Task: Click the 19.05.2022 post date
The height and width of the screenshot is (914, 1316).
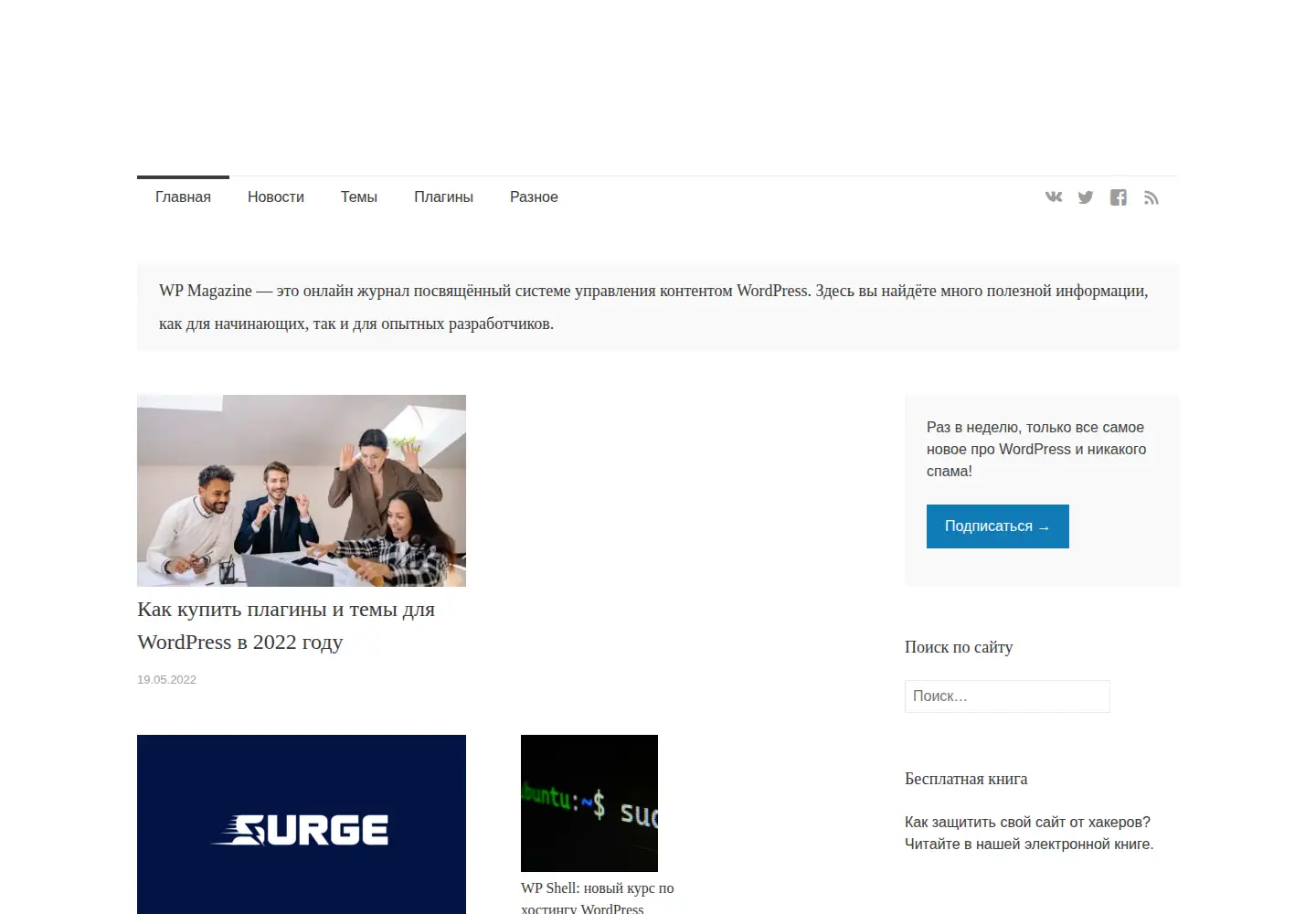Action: 167,680
